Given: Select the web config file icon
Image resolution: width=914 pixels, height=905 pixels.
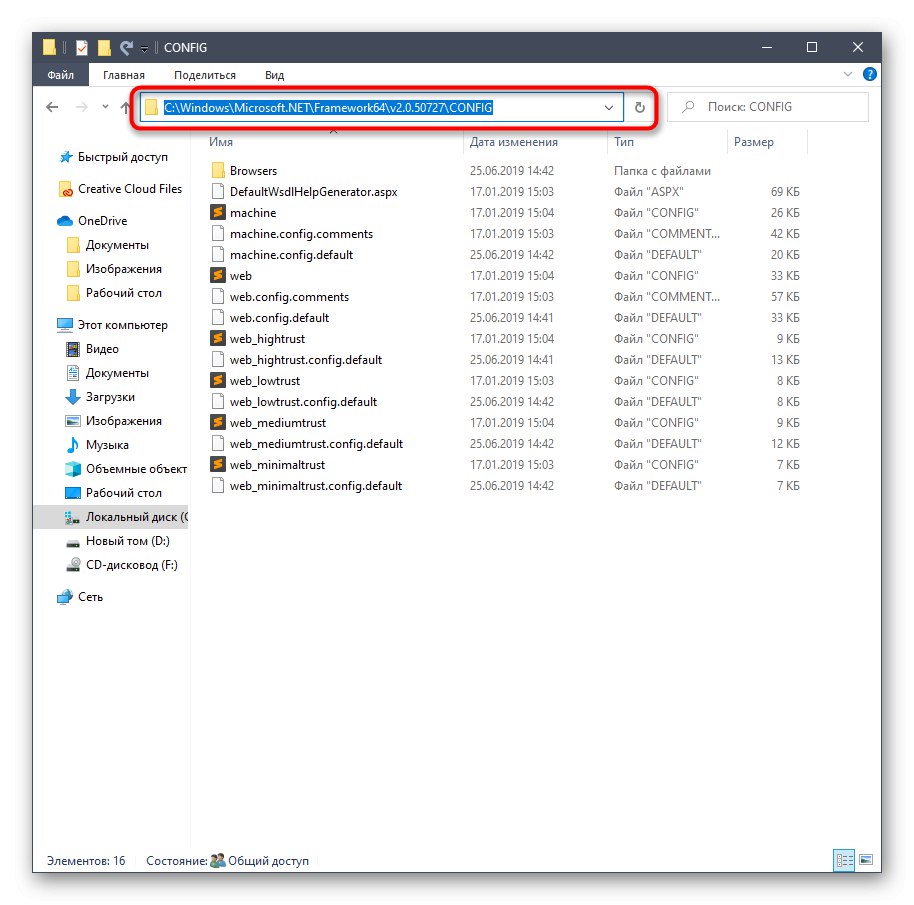Looking at the screenshot, I should click(218, 276).
